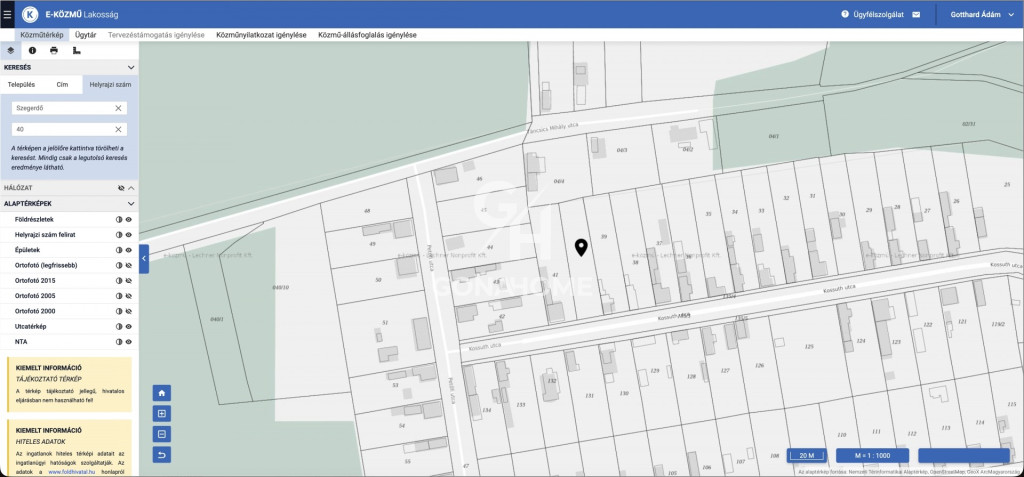Open the layers panel icon

click(11, 49)
